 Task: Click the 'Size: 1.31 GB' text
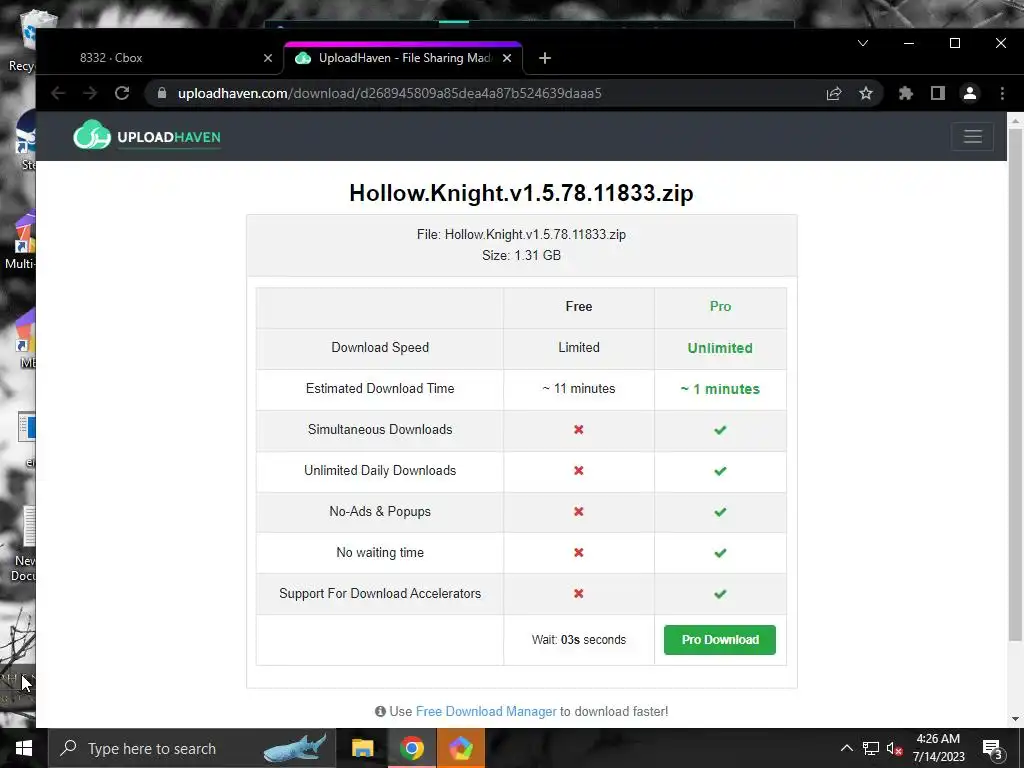click(521, 255)
